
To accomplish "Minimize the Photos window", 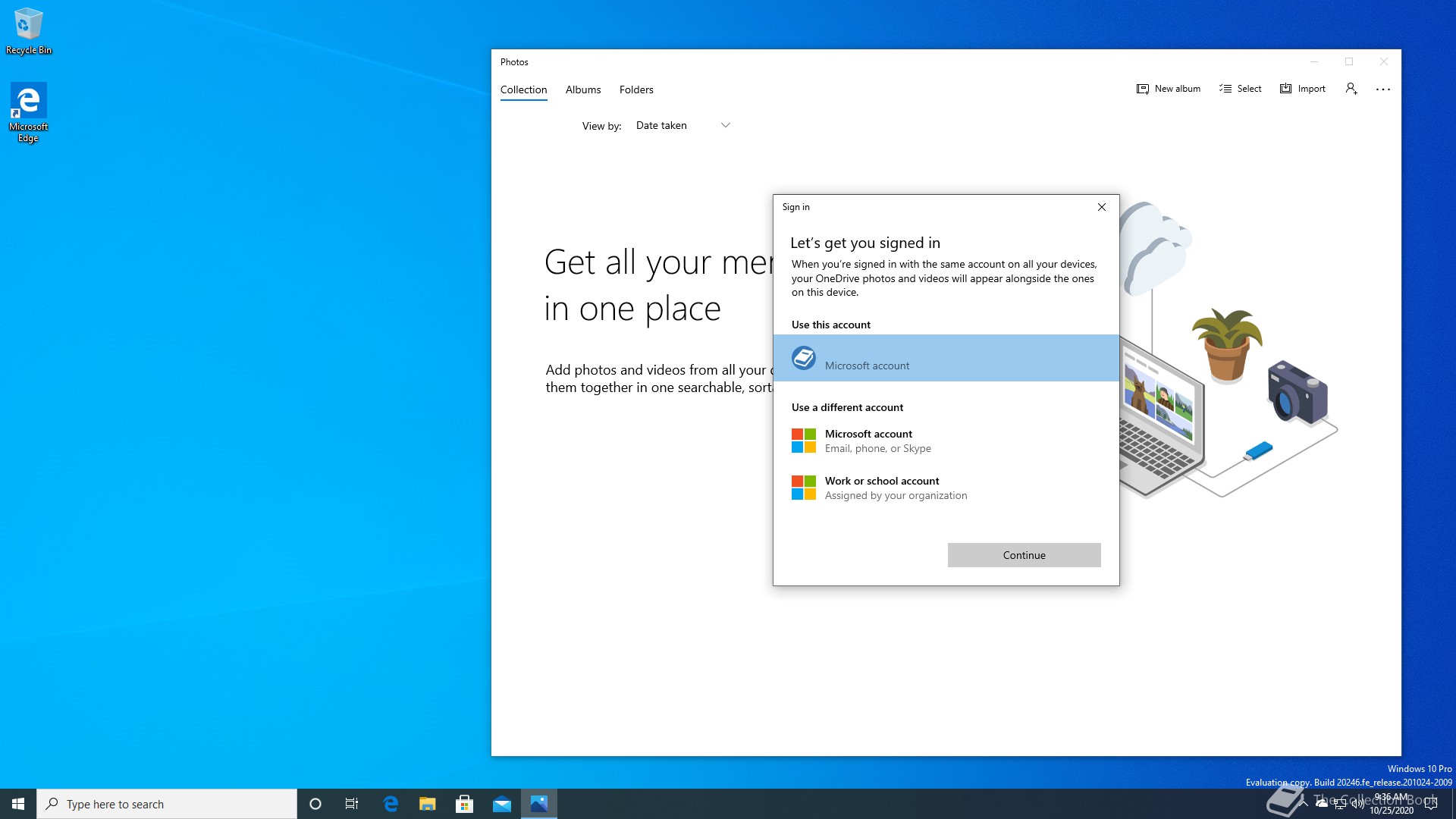I will [x=1314, y=62].
